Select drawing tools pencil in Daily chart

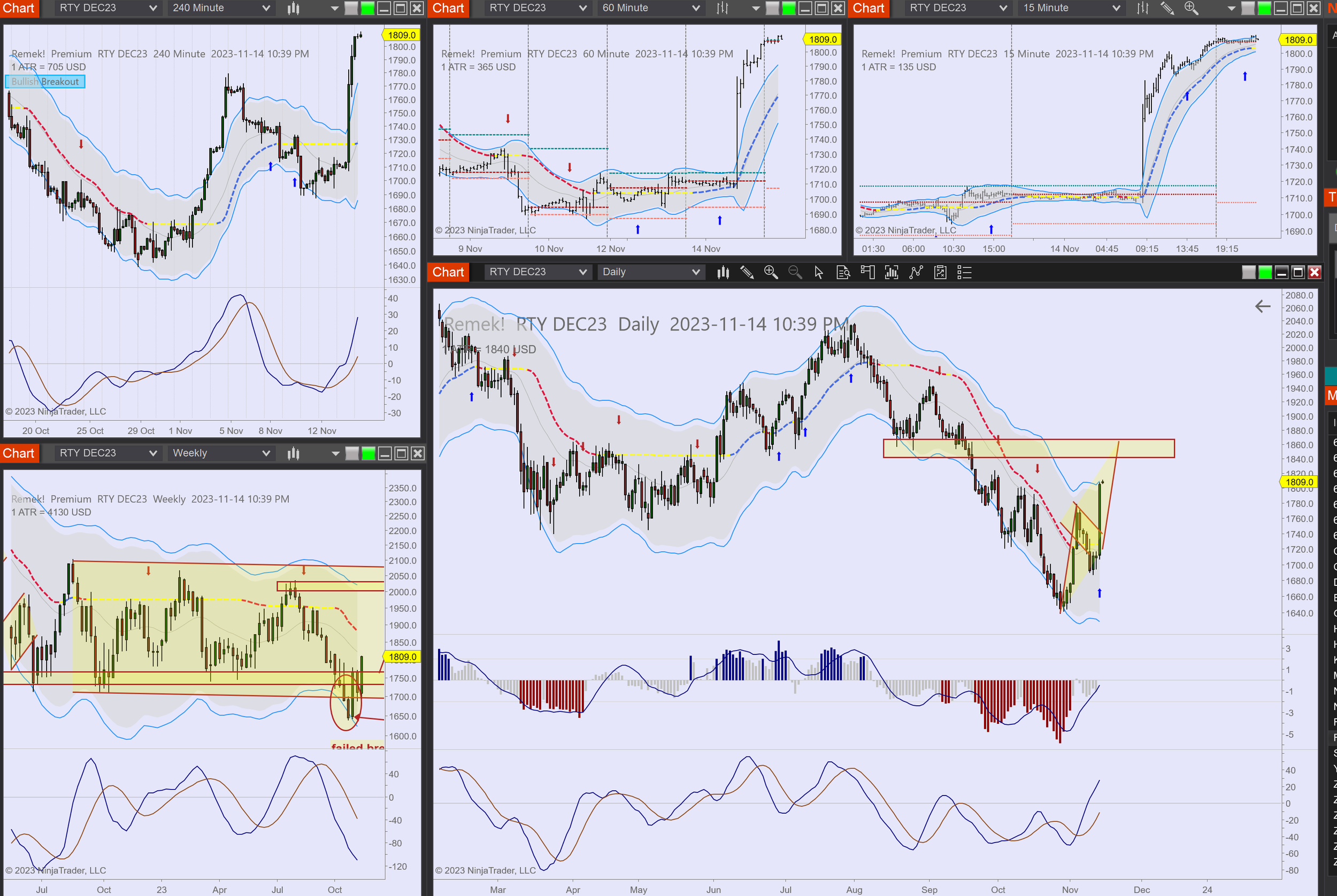pyautogui.click(x=747, y=273)
